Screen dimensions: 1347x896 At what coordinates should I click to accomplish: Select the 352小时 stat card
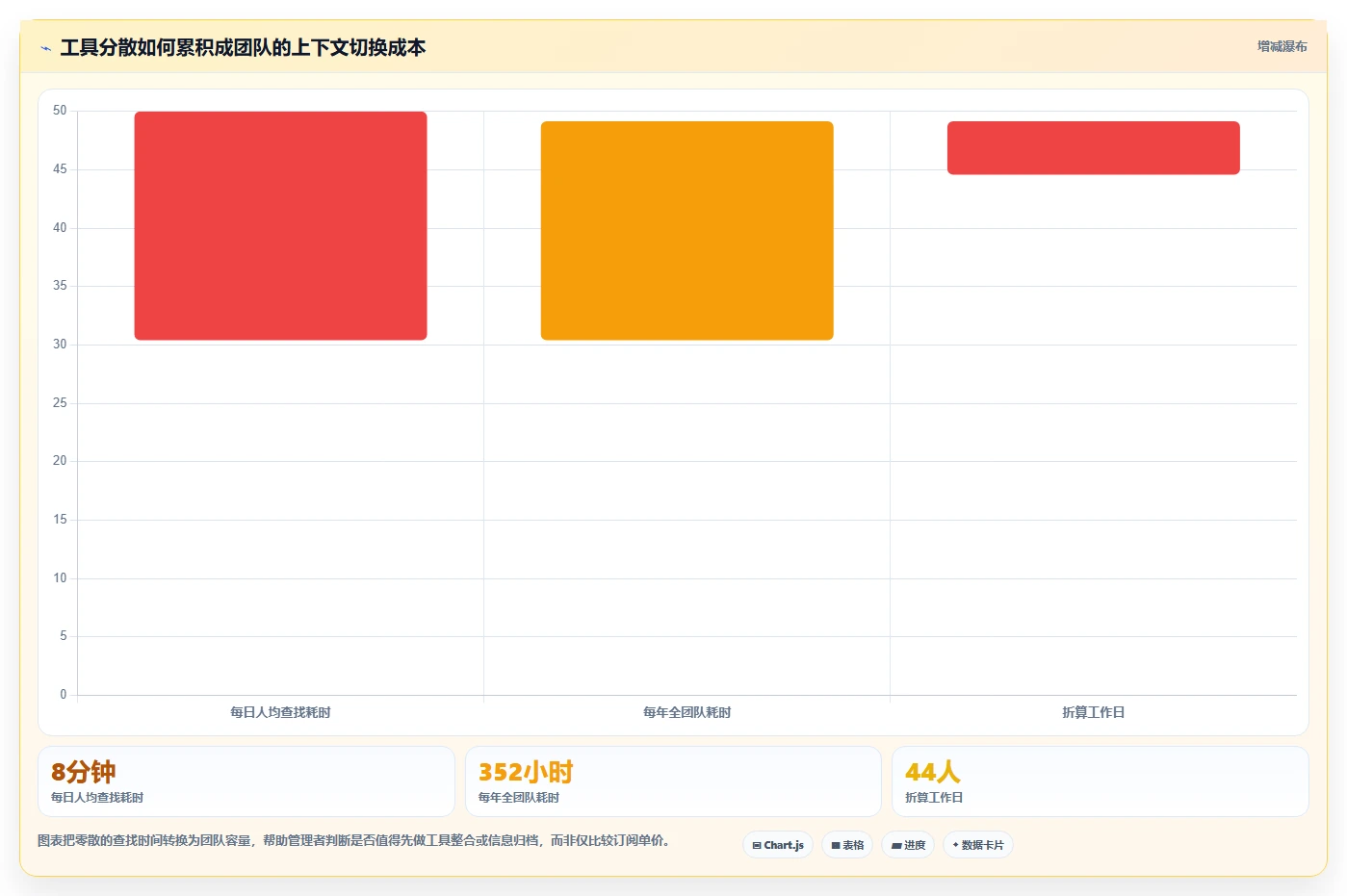coord(673,781)
